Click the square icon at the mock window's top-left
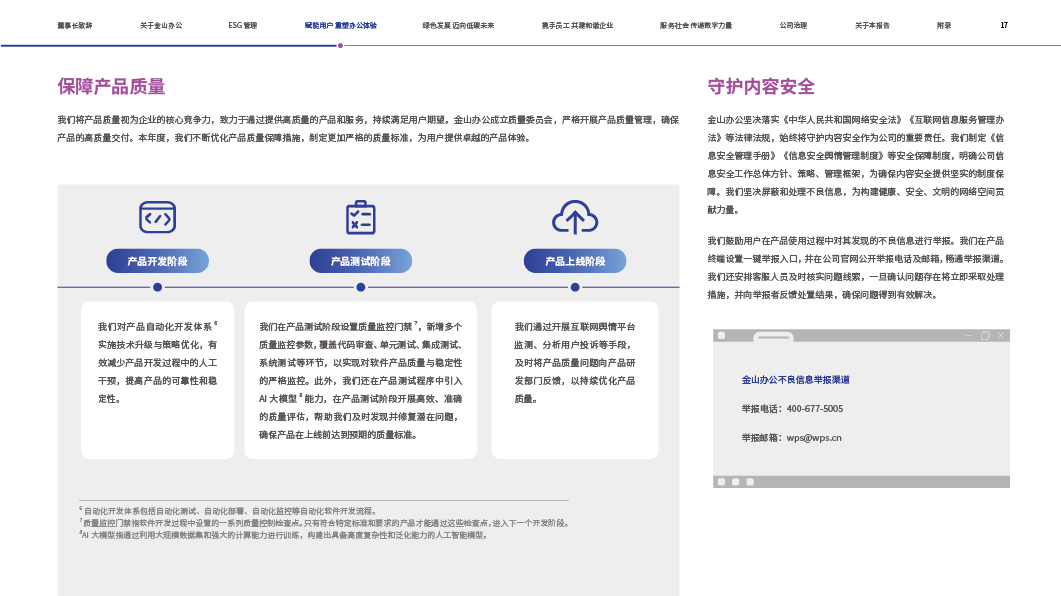The height and width of the screenshot is (596, 1061). pyautogui.click(x=721, y=335)
